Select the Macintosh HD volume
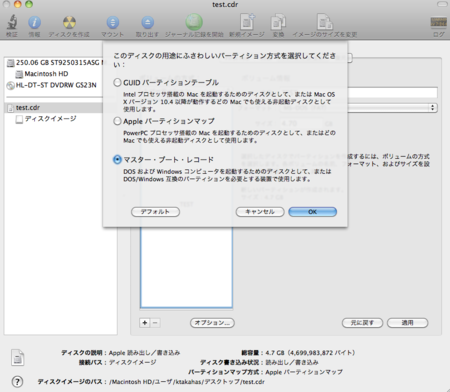 (42, 74)
